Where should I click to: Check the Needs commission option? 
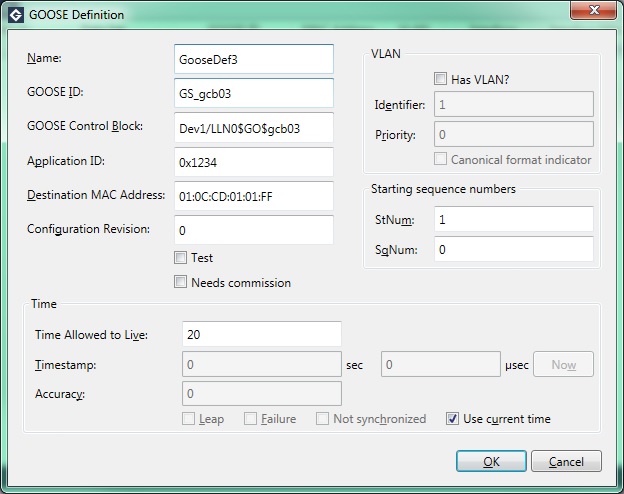pos(180,282)
